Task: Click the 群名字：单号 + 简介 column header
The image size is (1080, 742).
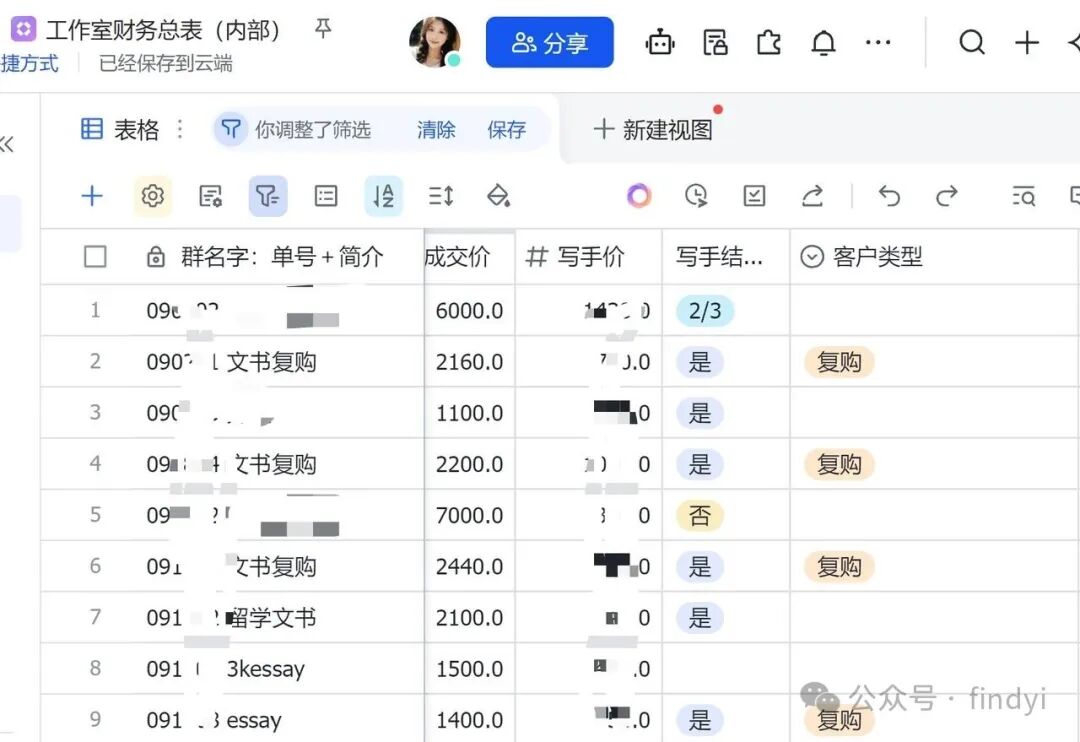Action: point(281,256)
